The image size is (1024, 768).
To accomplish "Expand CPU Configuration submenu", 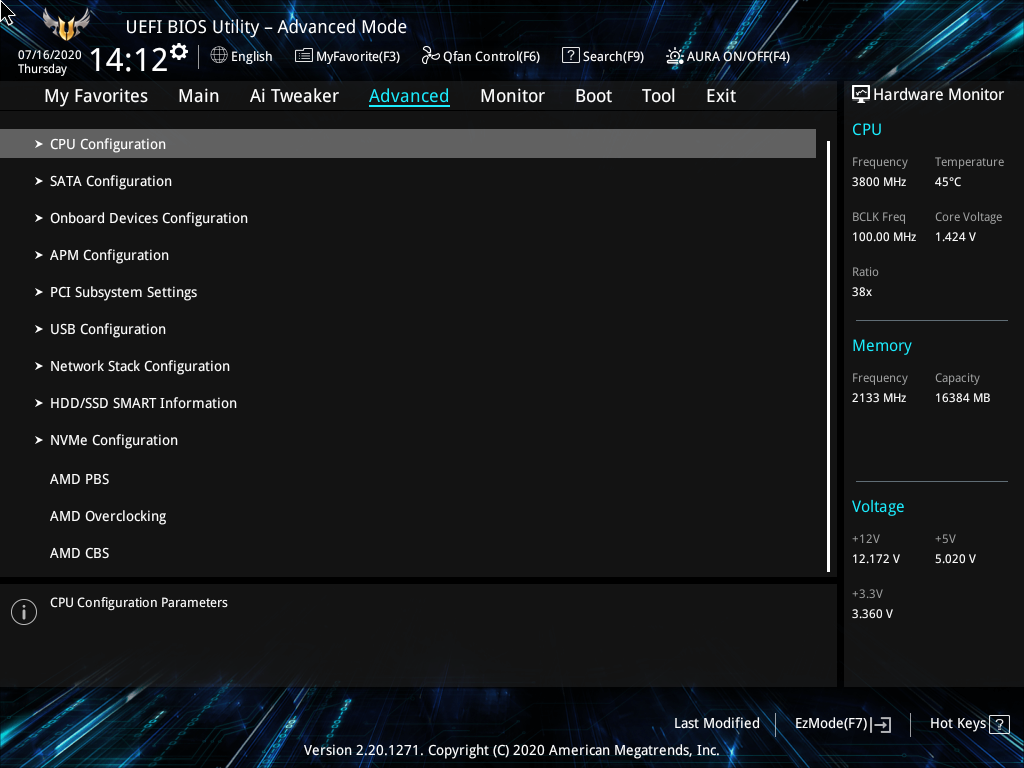I will 408,144.
